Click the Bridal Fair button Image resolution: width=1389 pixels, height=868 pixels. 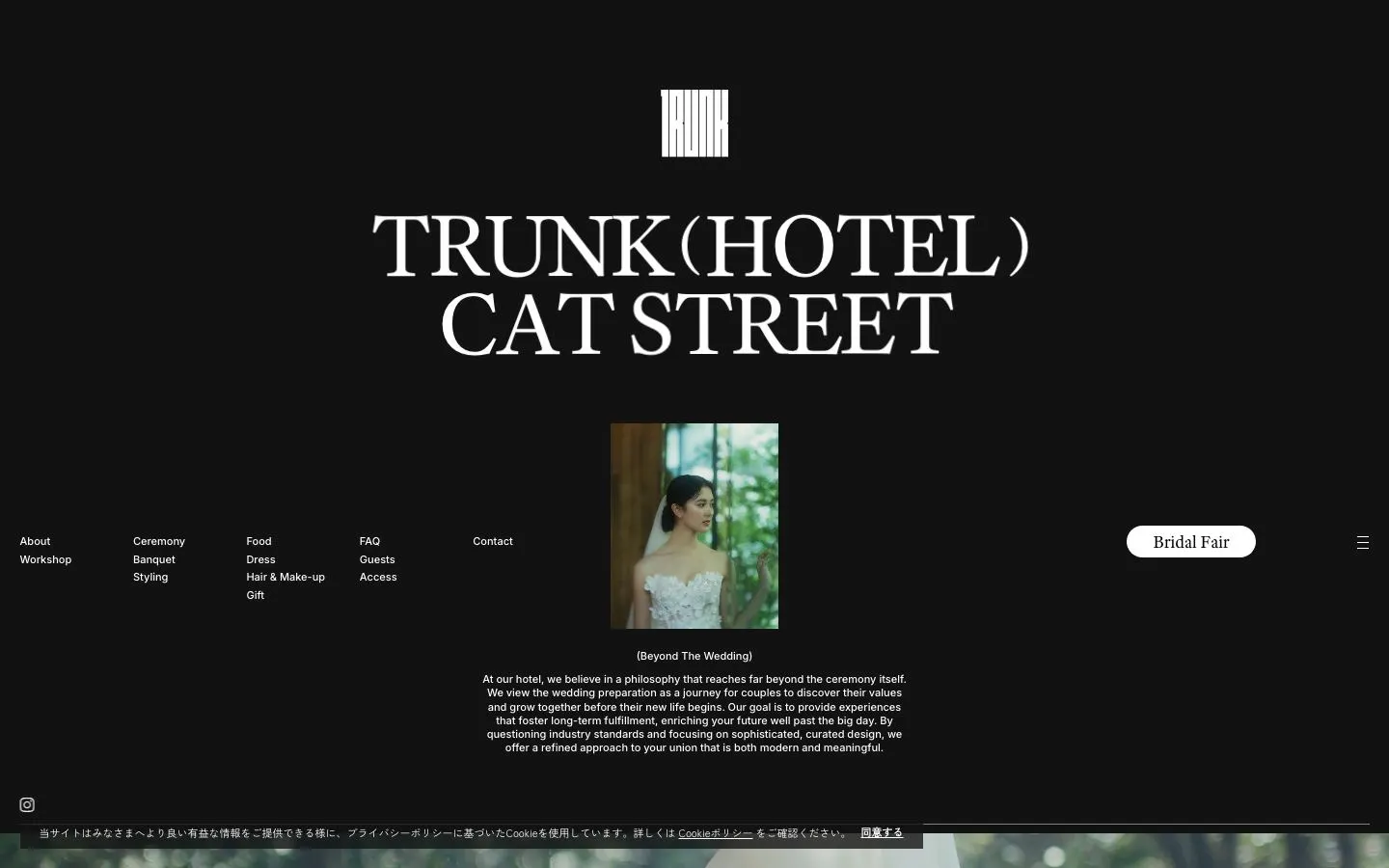(1191, 542)
